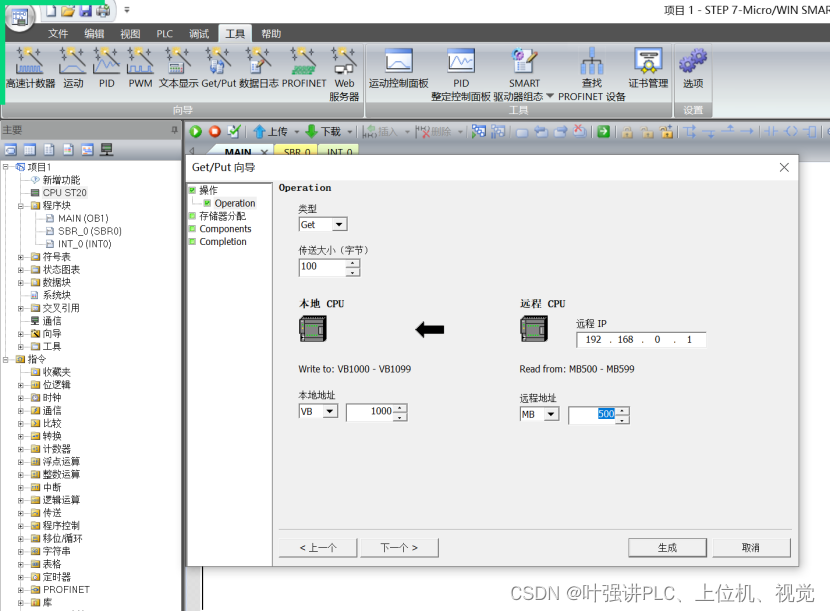Open the high-speed counter wizard (高速计数器)
This screenshot has height=612, width=830.
click(30, 67)
